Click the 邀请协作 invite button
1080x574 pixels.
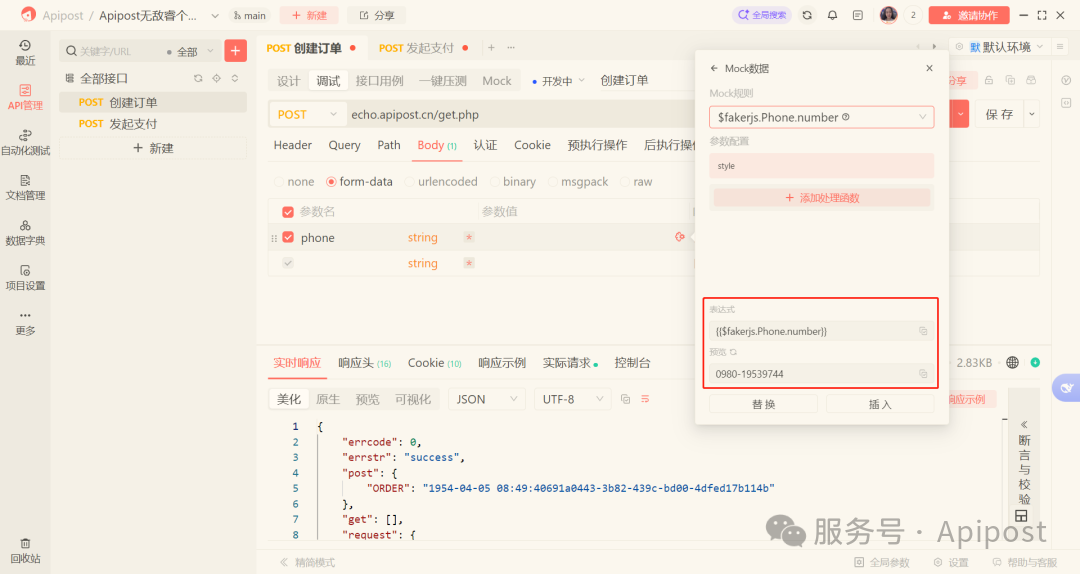click(x=969, y=15)
